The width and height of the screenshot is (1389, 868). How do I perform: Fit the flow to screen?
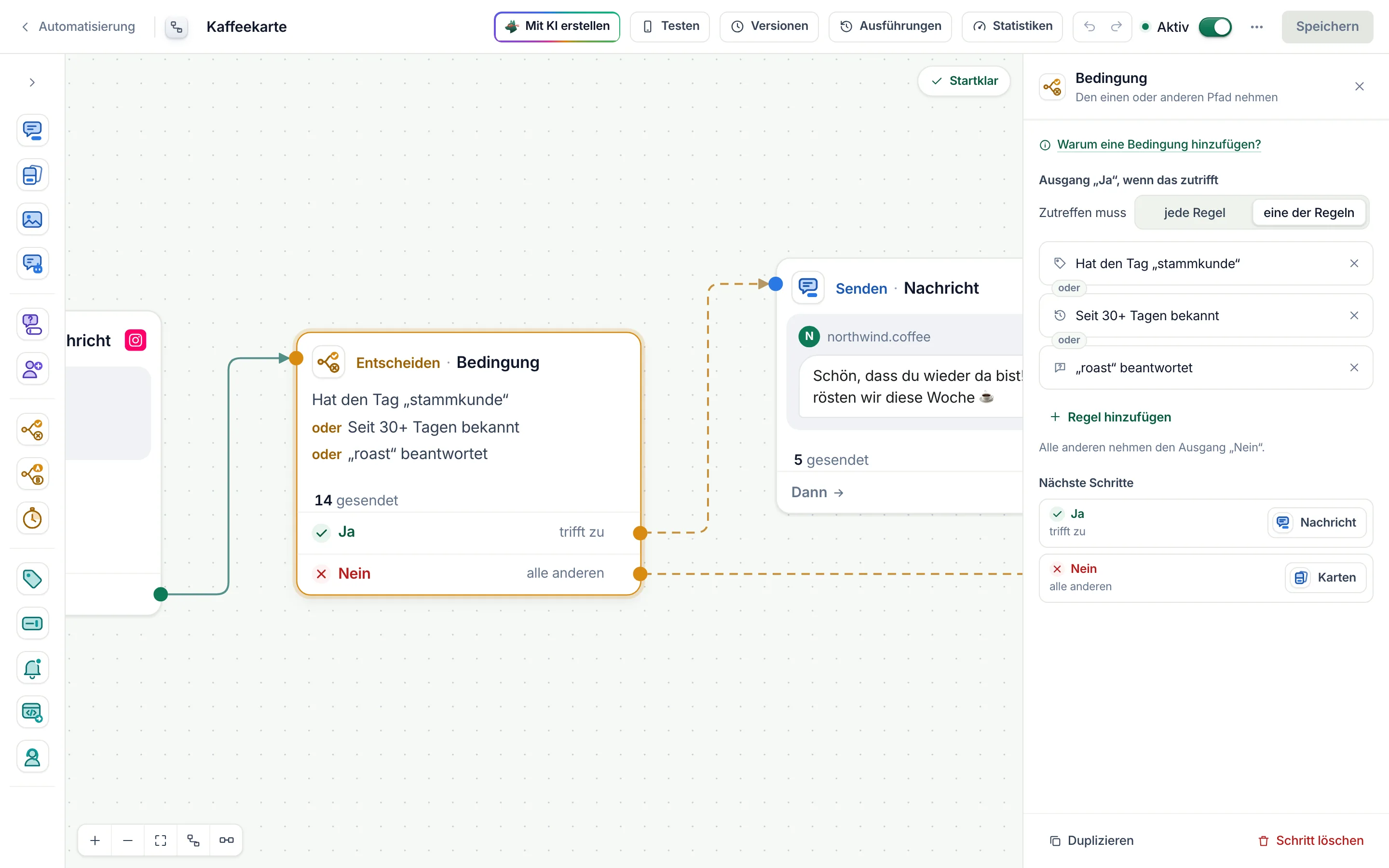click(161, 841)
